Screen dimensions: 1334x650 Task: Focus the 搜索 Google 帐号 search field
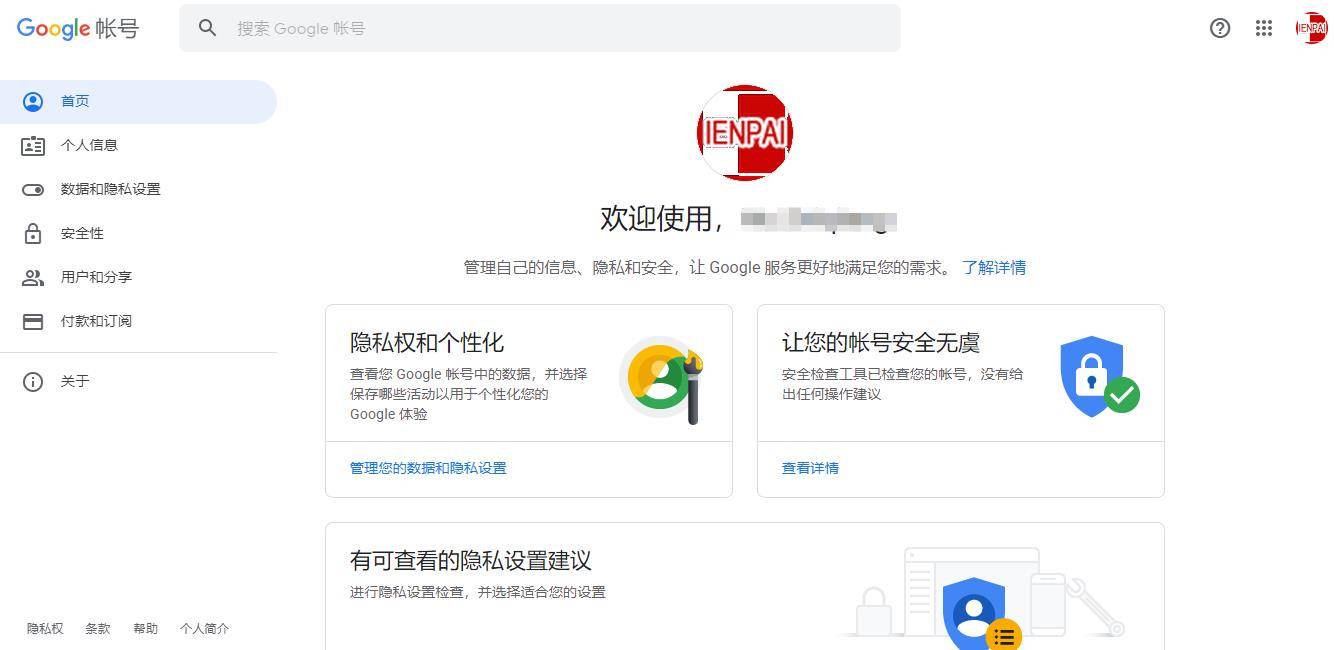540,28
